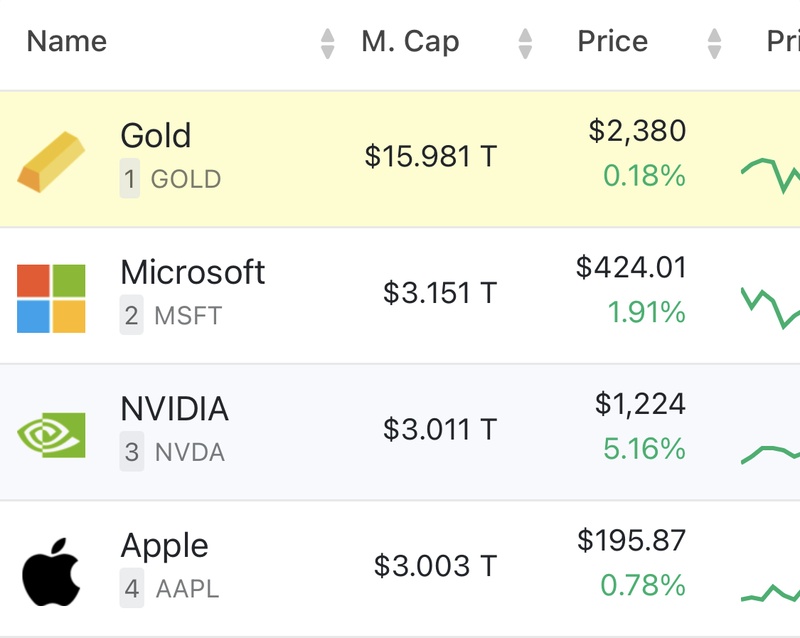Screen dimensions: 800x638
Task: Sort by Name using sort arrows
Action: [x=328, y=43]
